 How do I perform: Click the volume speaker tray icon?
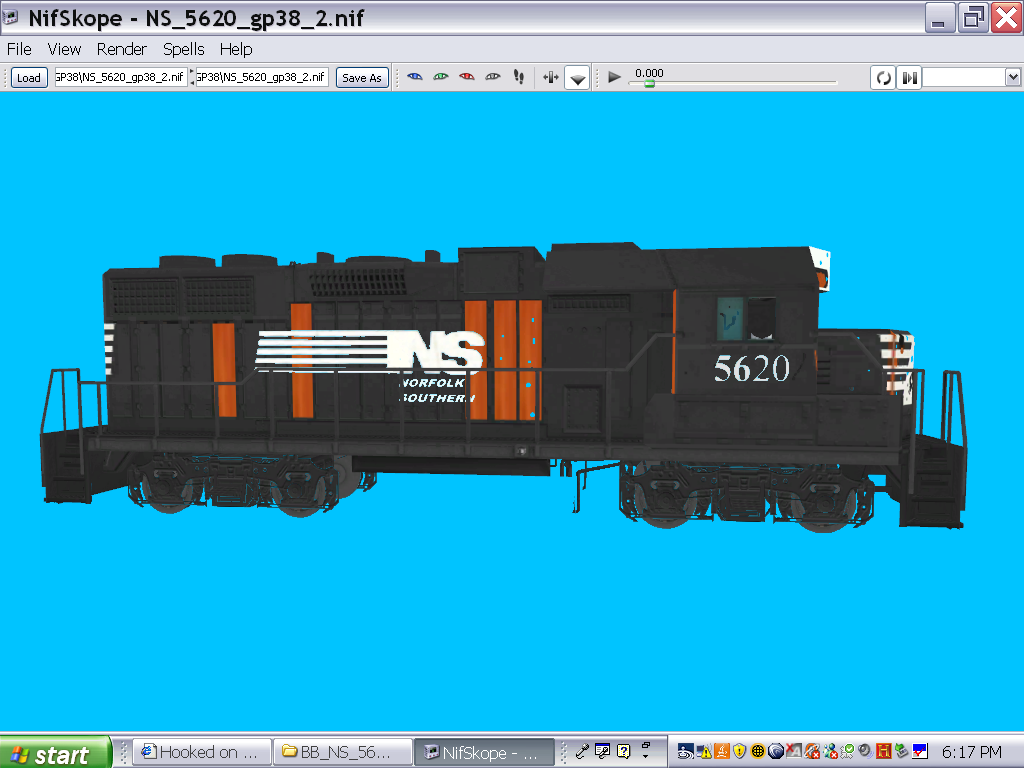[x=866, y=751]
